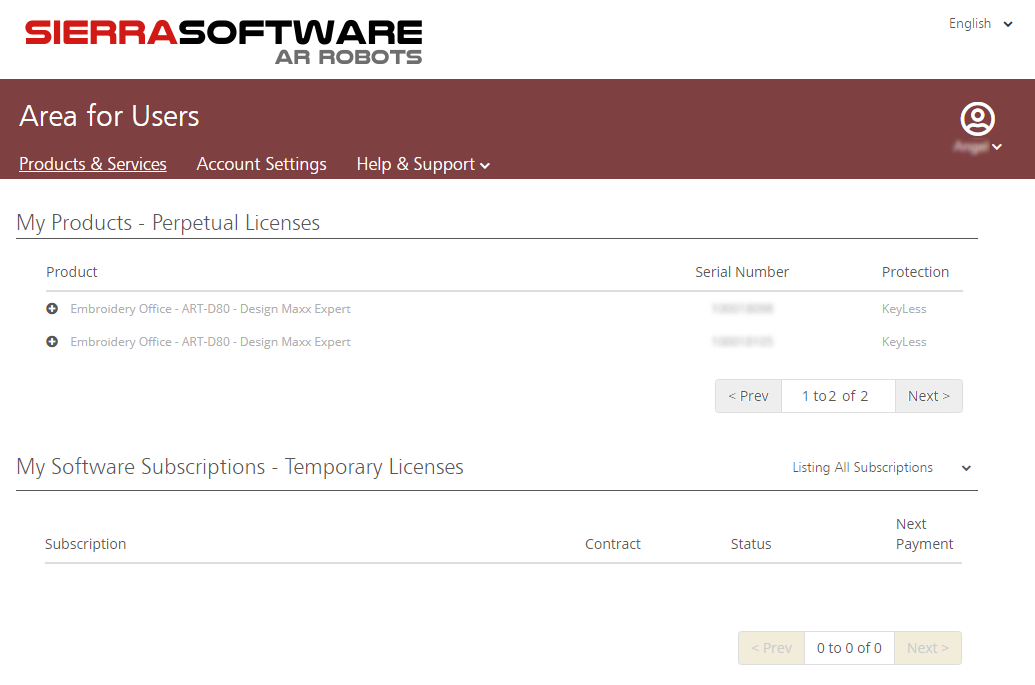
Task: Expand the first Embroidery Office product row
Action: click(x=52, y=309)
